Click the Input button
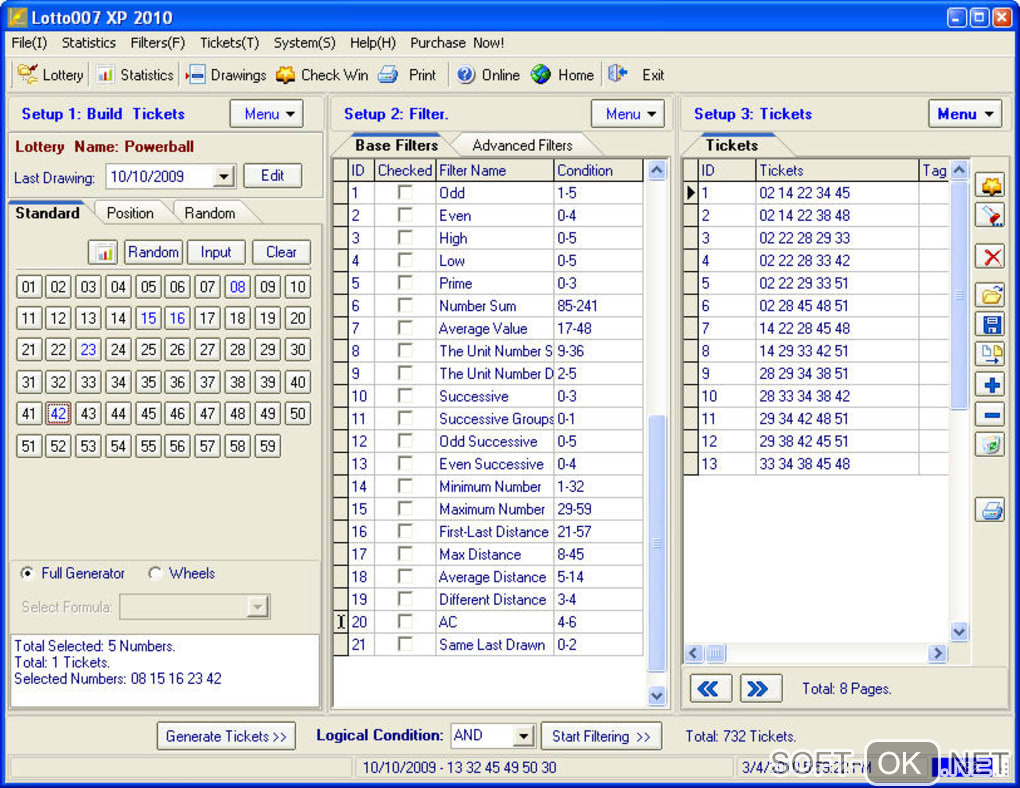The width and height of the screenshot is (1020, 788). pos(215,252)
